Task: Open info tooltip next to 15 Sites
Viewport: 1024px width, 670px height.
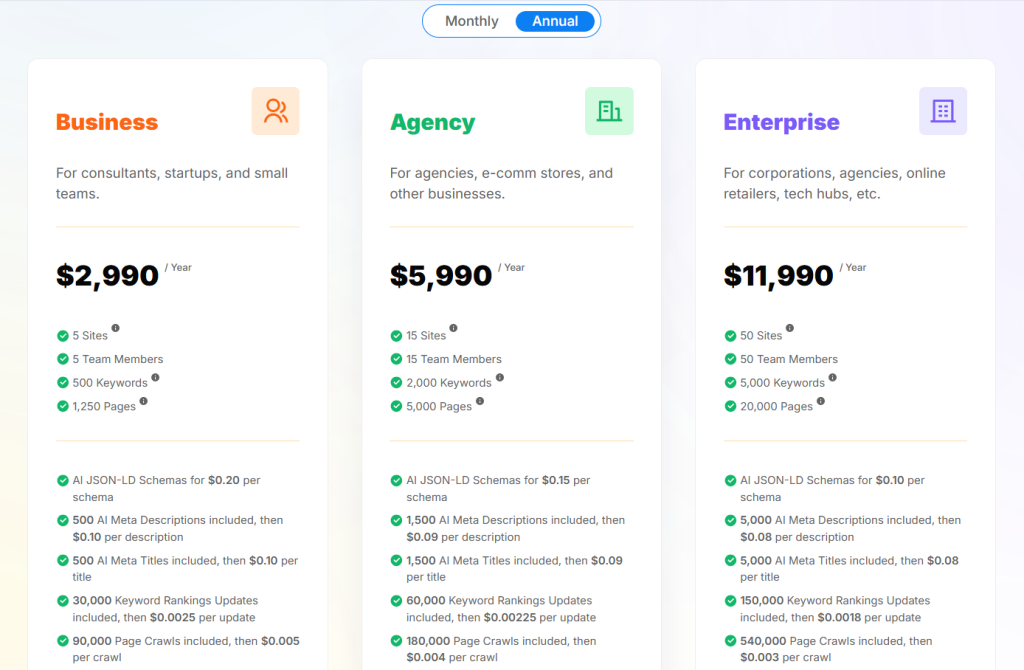Action: 453,328
